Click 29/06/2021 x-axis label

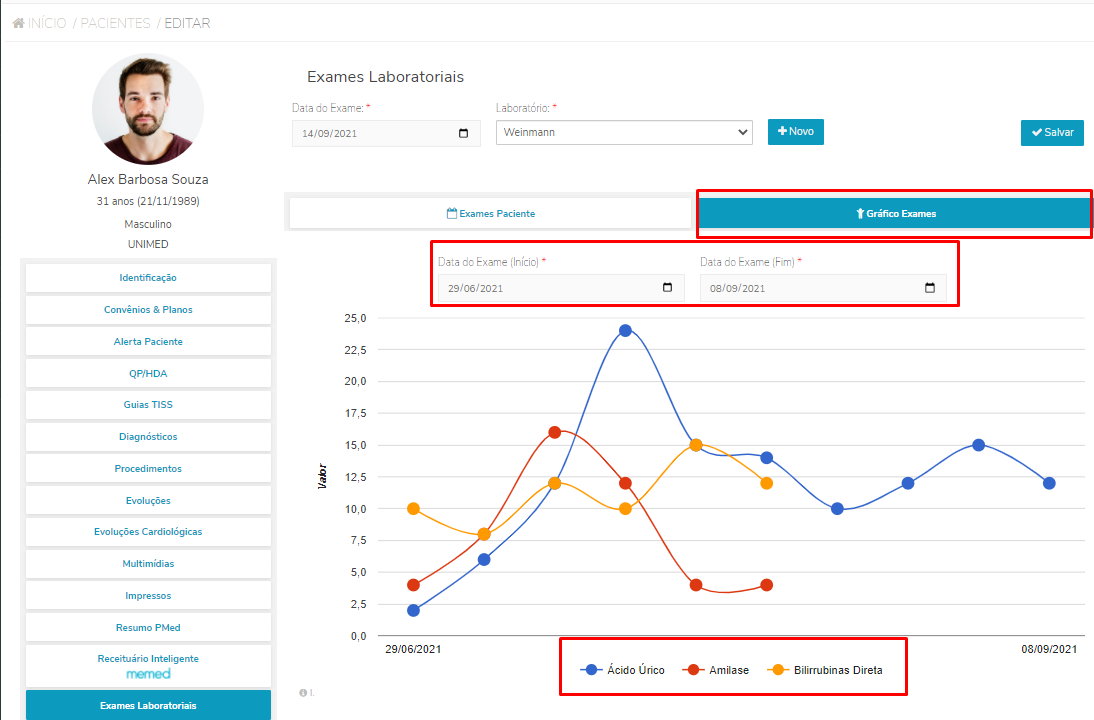pos(413,649)
